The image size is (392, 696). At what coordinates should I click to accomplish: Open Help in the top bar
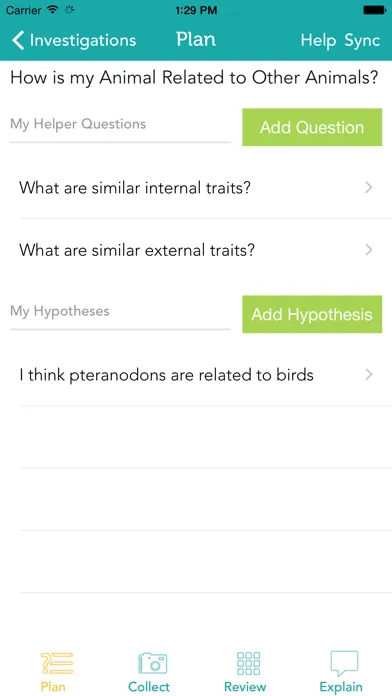[318, 40]
